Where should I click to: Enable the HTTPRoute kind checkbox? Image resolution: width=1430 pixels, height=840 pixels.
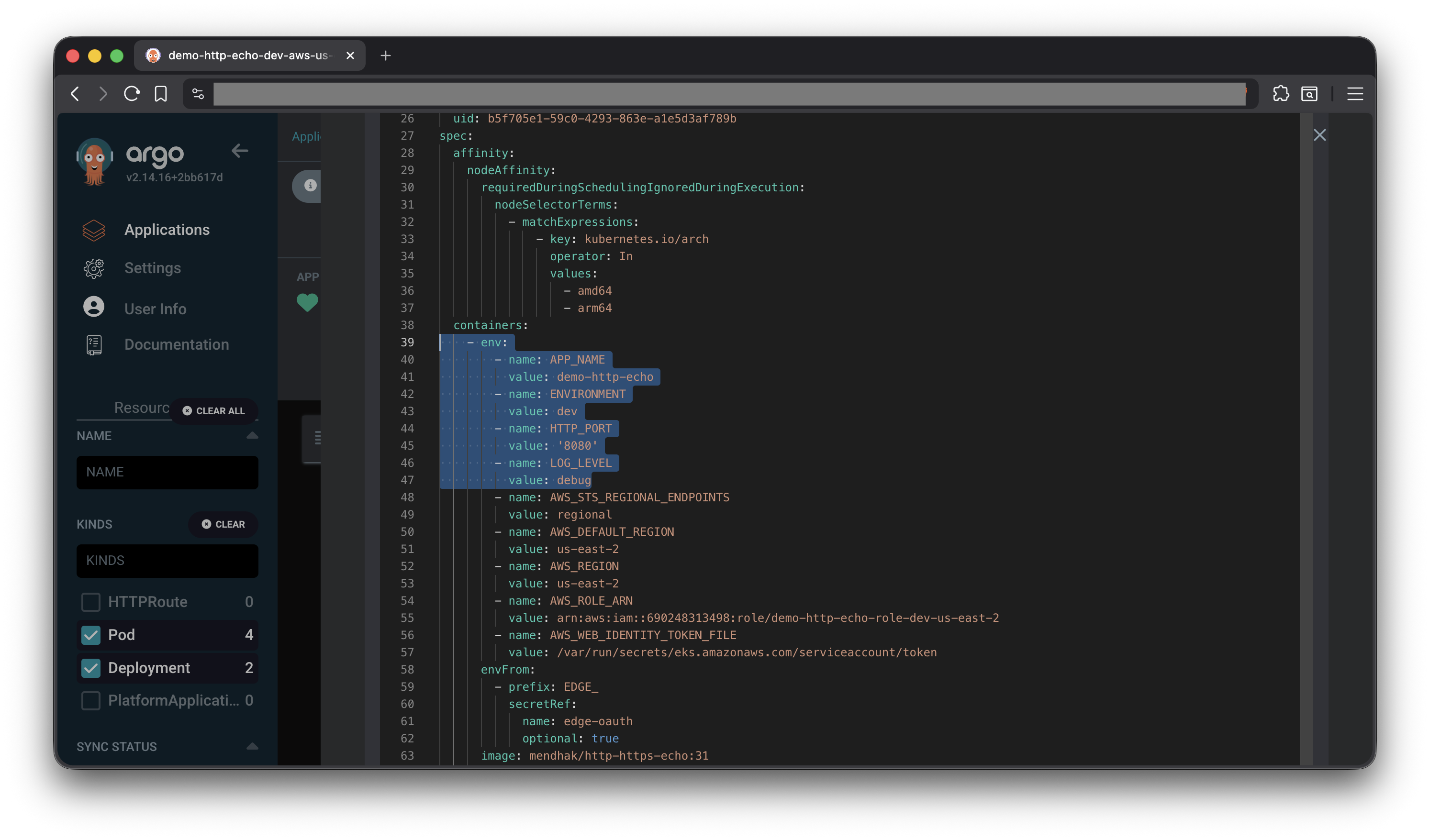pyautogui.click(x=91, y=602)
